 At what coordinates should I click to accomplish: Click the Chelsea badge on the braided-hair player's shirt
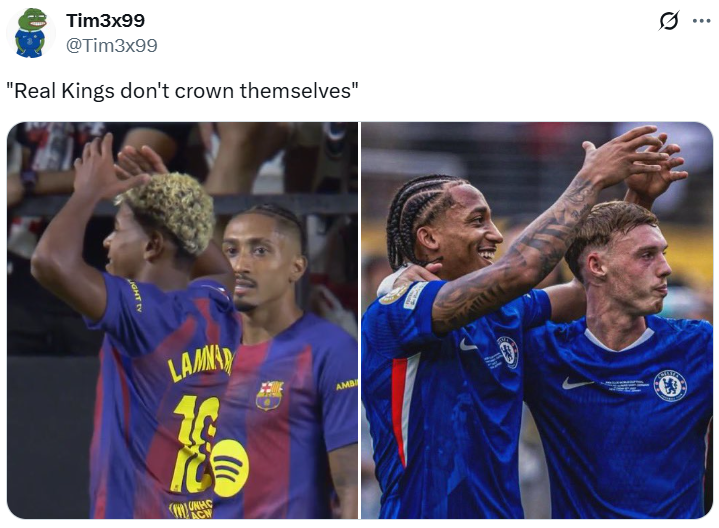tap(507, 352)
